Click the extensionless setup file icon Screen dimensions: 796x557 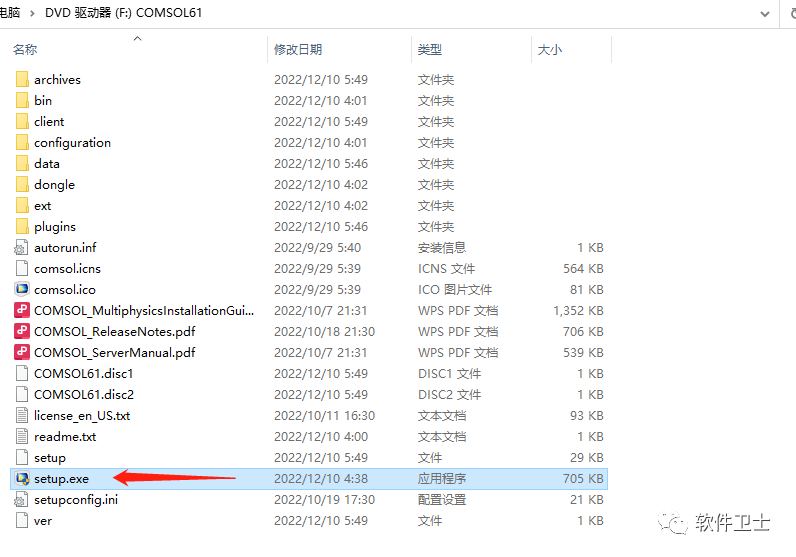point(22,457)
